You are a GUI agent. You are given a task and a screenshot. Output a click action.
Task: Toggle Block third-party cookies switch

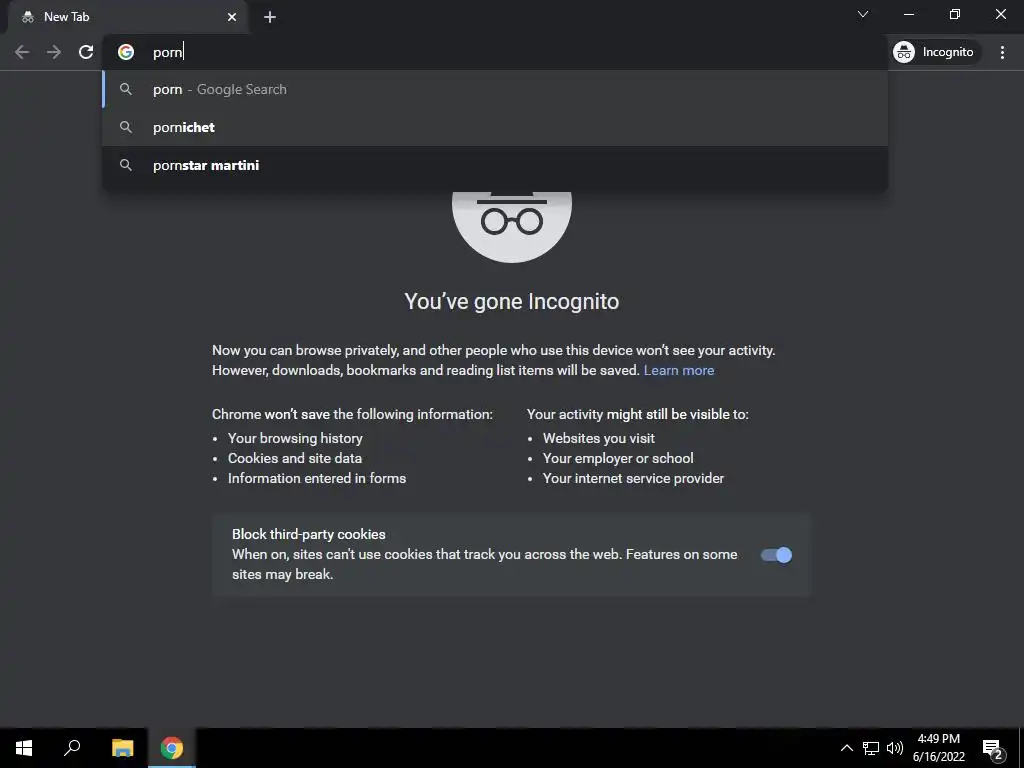(776, 555)
